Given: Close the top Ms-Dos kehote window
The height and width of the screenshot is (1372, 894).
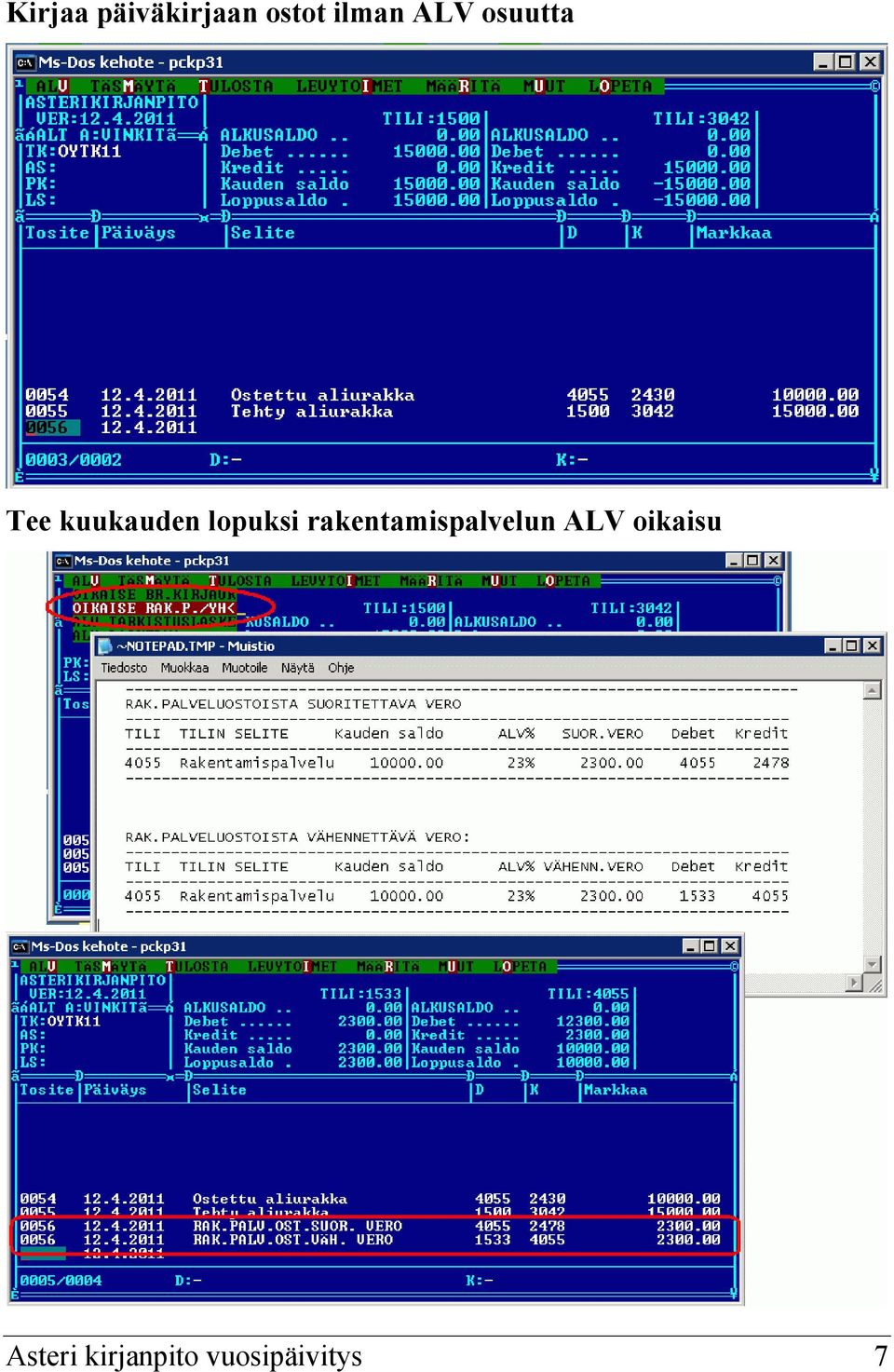Looking at the screenshot, I should 870,62.
